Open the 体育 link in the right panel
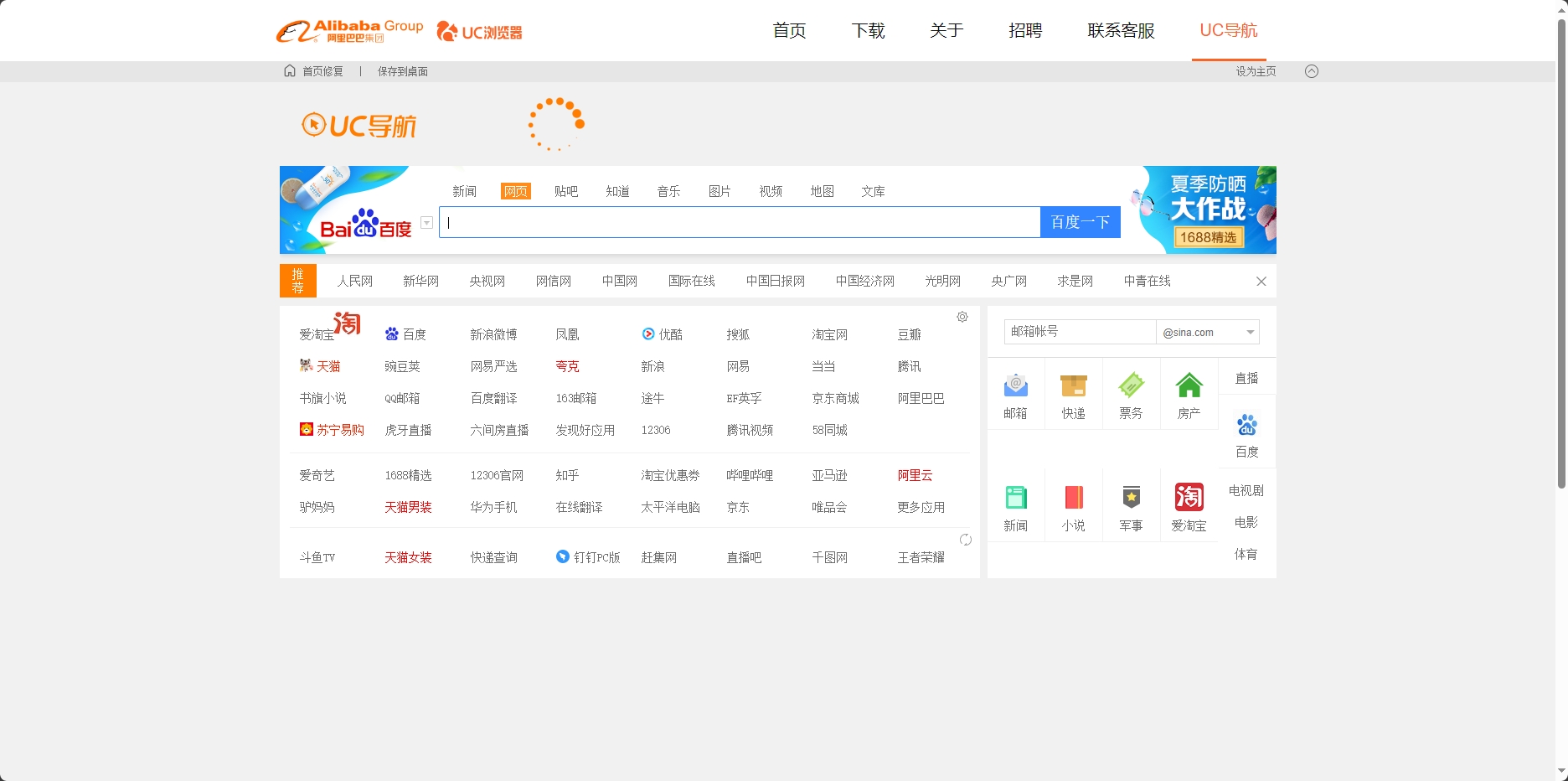This screenshot has height=781, width=1568. tap(1246, 554)
